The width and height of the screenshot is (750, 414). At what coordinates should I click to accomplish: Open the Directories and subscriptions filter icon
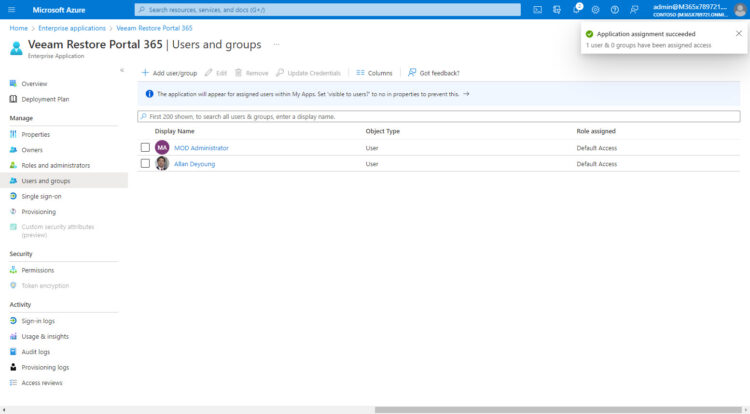557,10
